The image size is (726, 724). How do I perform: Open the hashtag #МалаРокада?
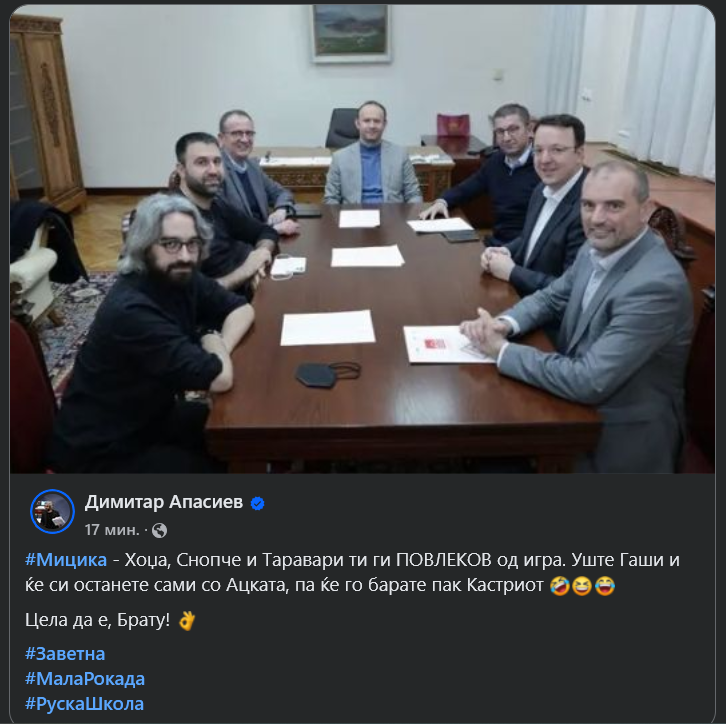click(85, 679)
